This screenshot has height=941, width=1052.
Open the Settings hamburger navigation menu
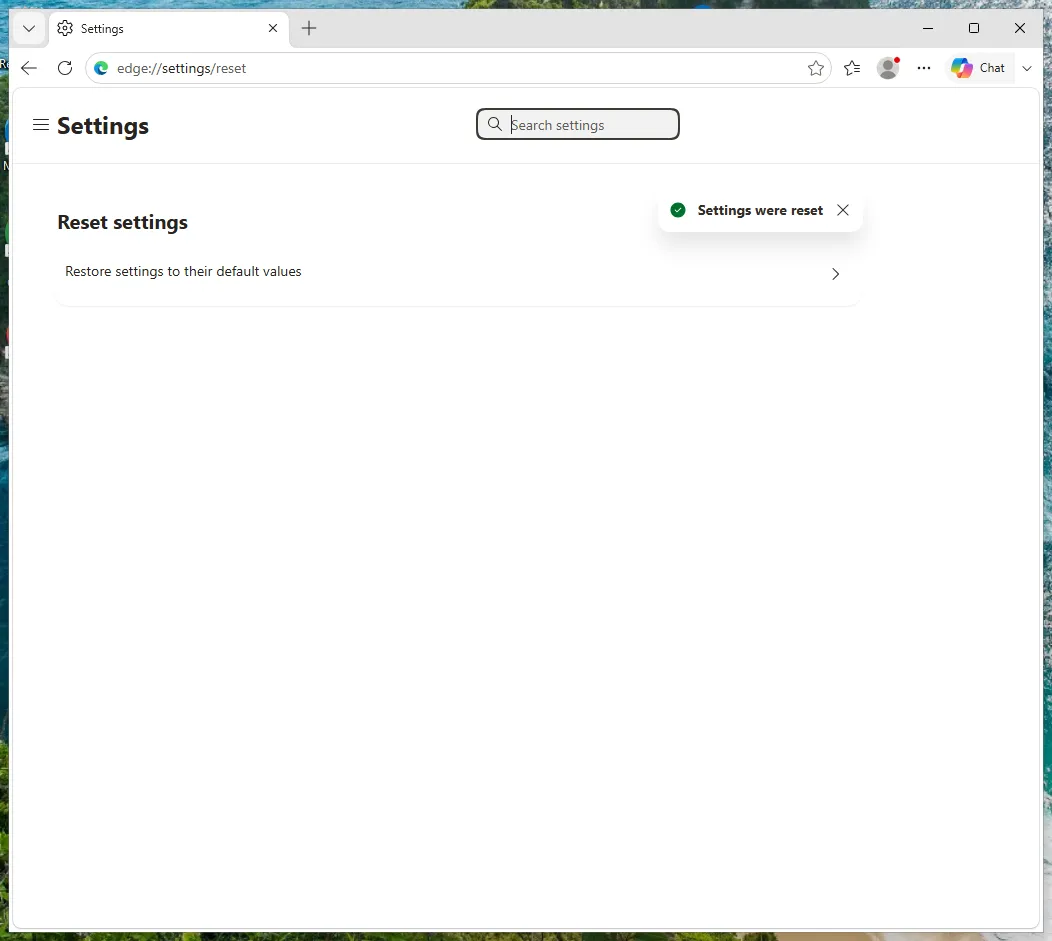click(41, 125)
